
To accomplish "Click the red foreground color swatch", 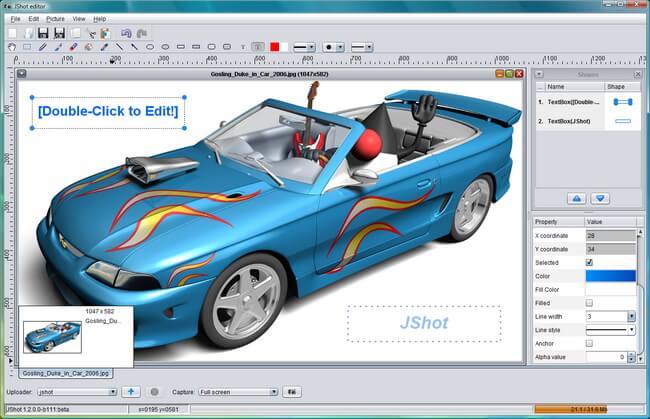I will coord(274,47).
